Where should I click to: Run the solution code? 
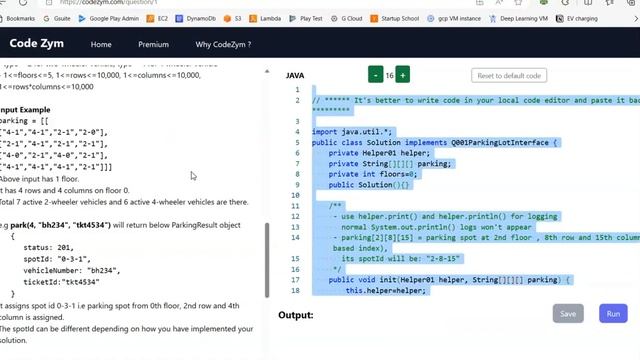click(613, 313)
